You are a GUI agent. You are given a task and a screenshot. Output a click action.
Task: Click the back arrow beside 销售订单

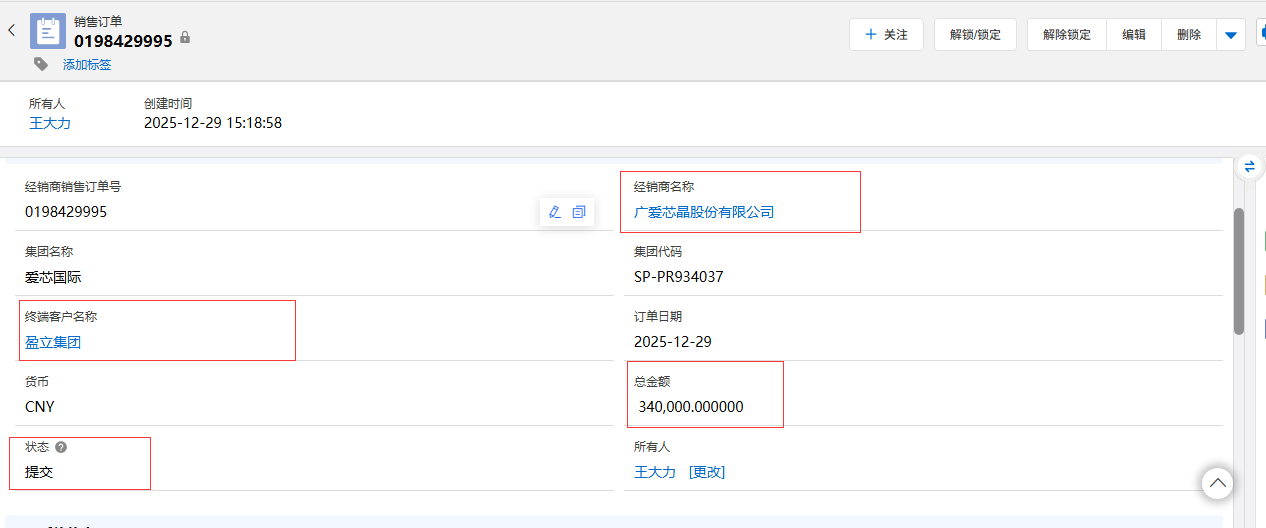click(x=12, y=31)
